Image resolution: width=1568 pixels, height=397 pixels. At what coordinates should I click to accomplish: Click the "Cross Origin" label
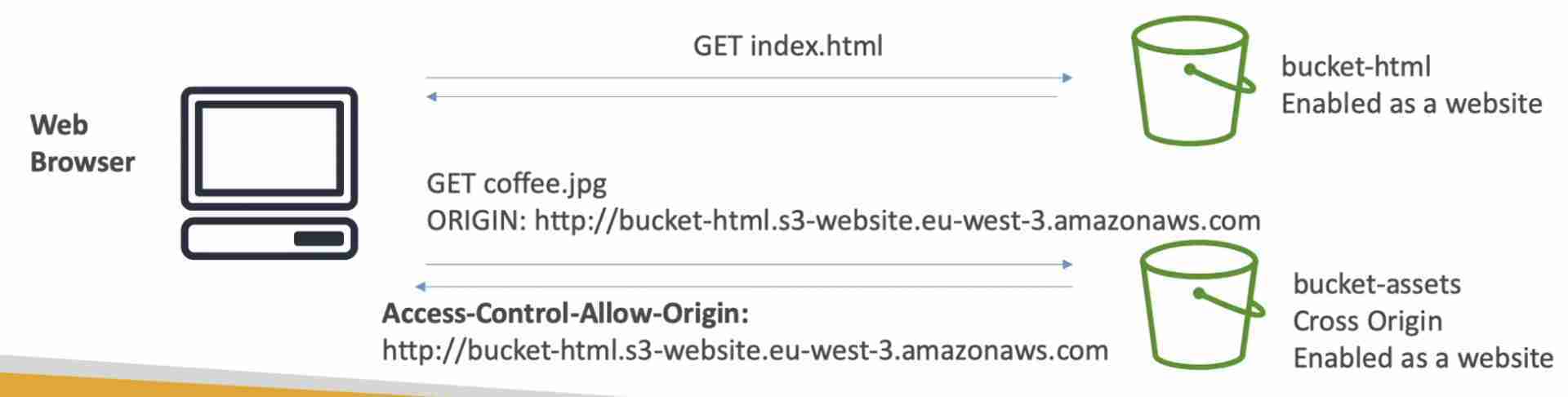1367,321
